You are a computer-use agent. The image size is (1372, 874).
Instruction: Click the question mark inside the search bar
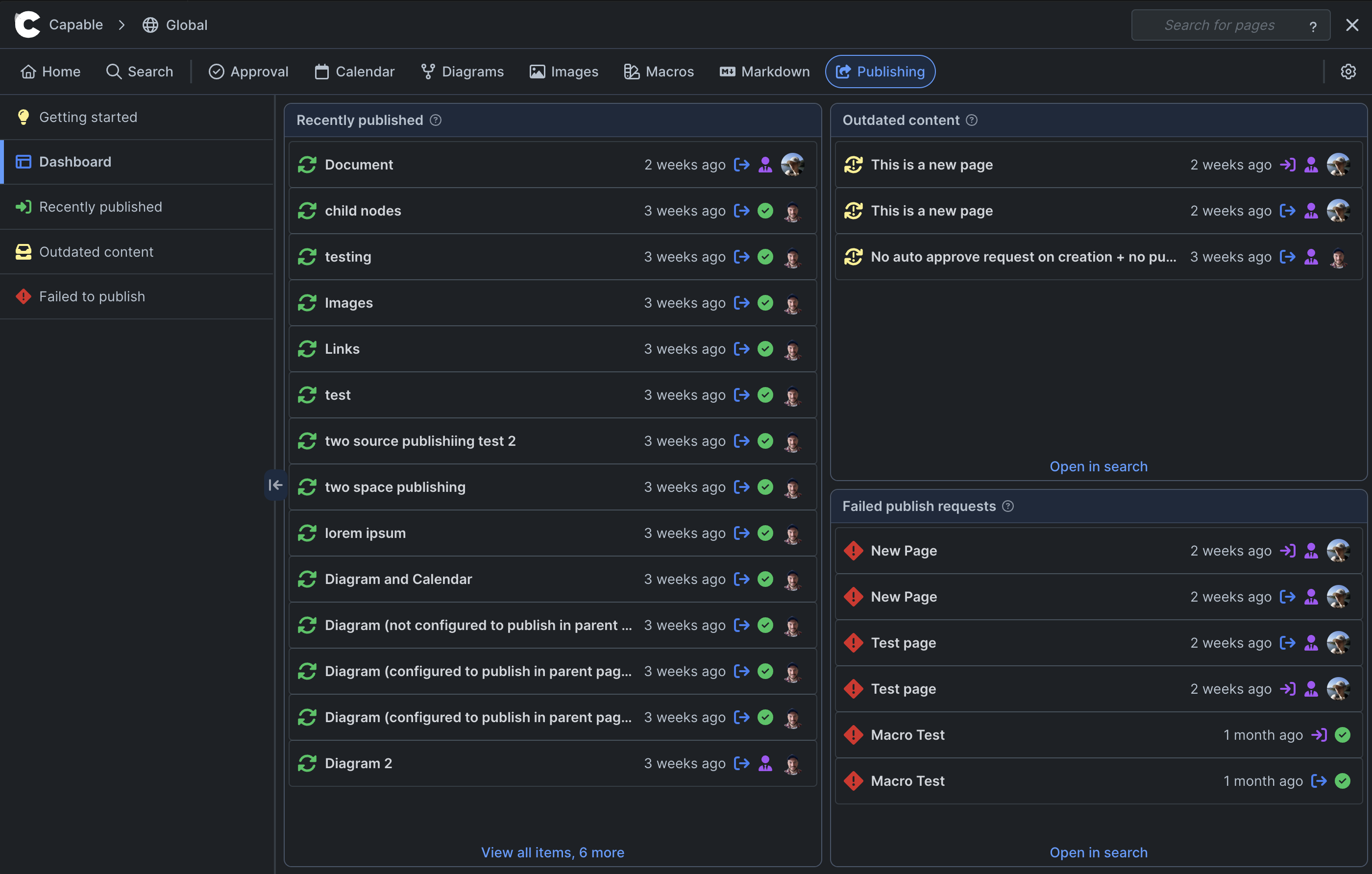coord(1313,25)
